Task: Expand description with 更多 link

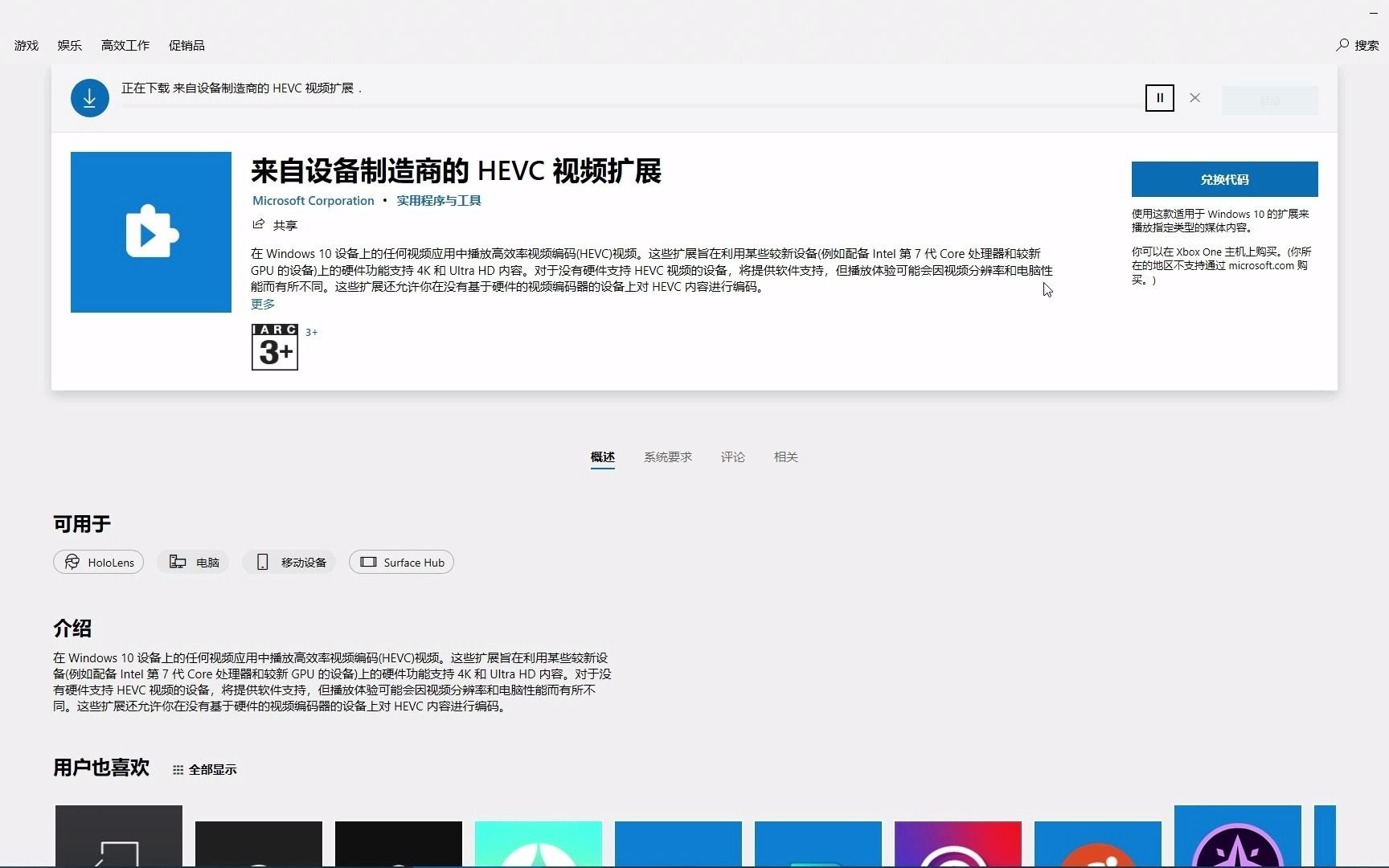Action: (x=263, y=304)
